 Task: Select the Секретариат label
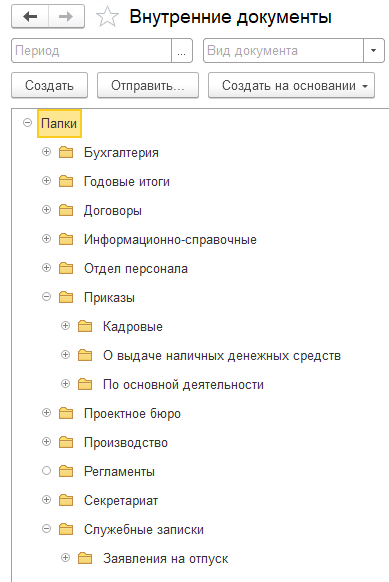coord(121,501)
